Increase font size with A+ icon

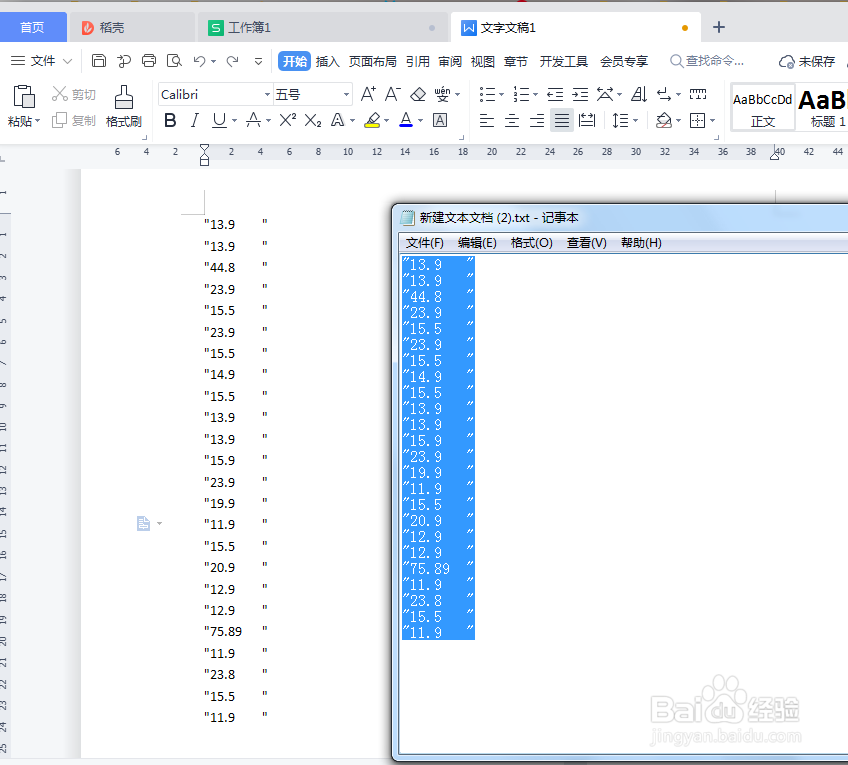(x=369, y=93)
